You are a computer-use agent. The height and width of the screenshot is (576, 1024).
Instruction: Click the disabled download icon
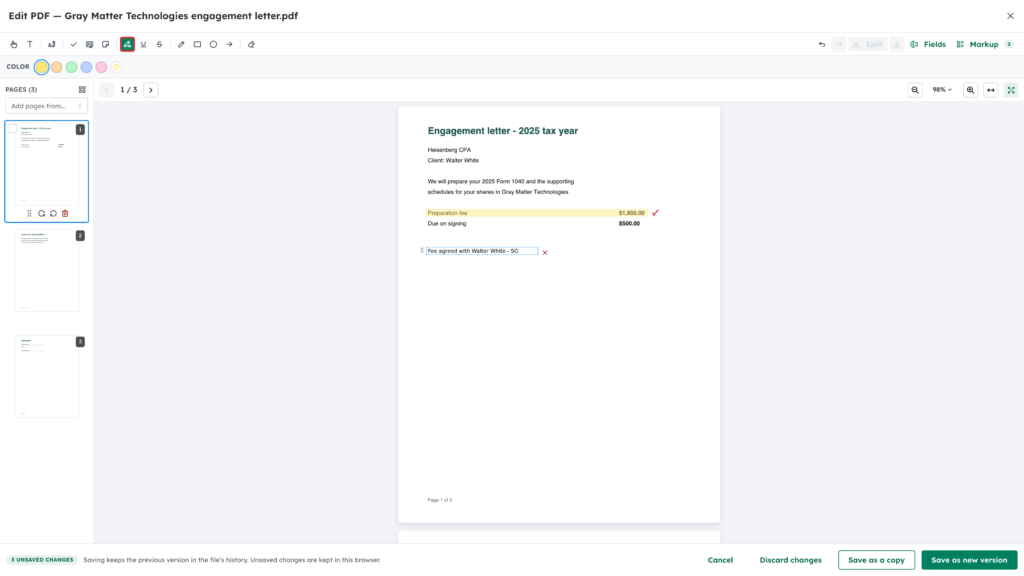pyautogui.click(x=897, y=44)
